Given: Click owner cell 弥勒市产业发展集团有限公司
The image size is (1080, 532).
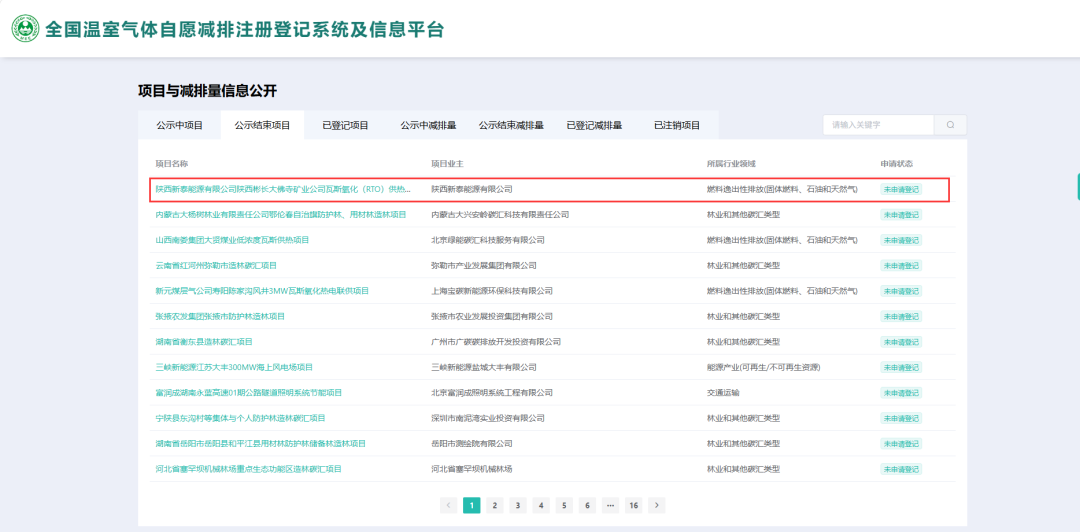Looking at the screenshot, I should pos(484,265).
